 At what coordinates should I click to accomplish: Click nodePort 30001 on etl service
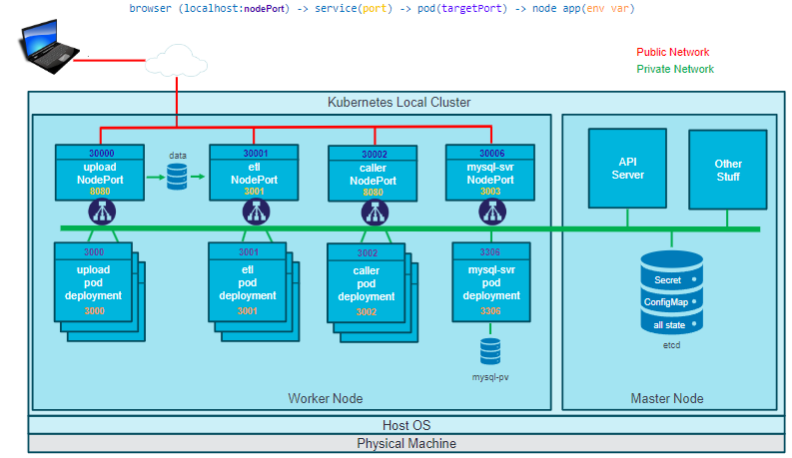(x=256, y=153)
